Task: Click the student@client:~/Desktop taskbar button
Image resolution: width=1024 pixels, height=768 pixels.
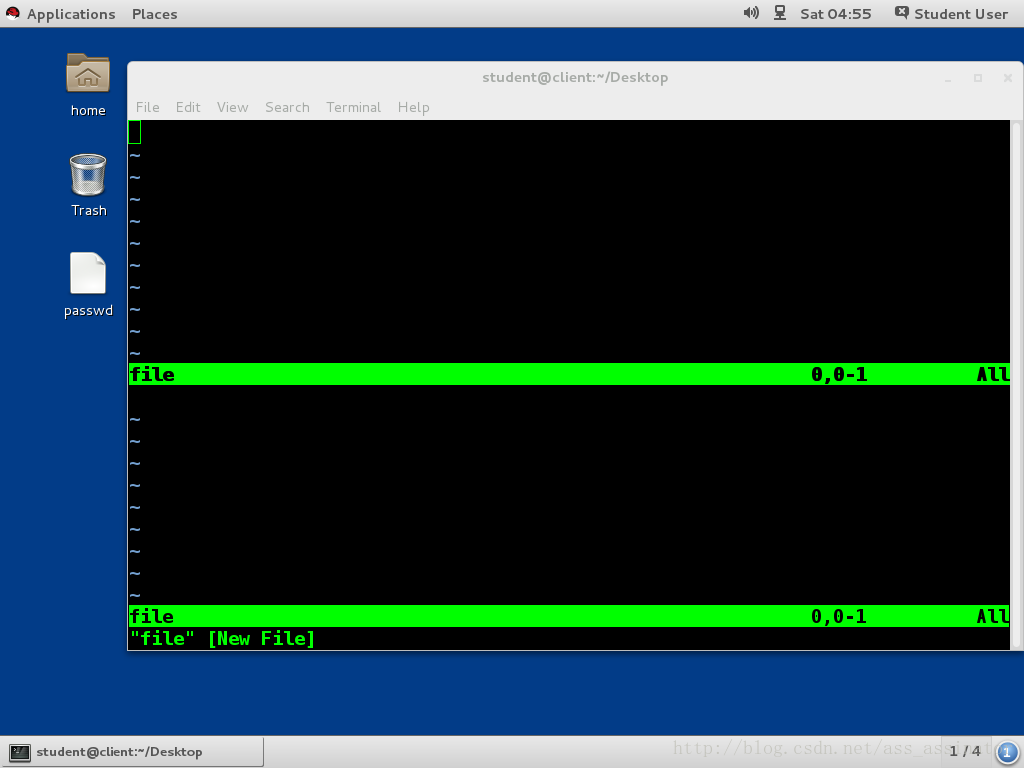Action: coord(133,752)
